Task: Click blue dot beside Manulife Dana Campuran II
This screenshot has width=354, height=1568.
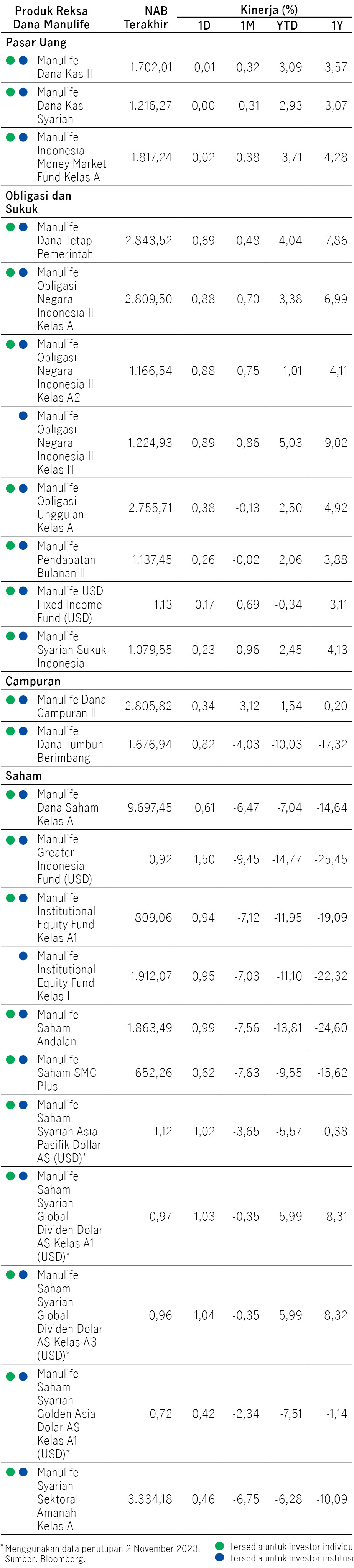Action: point(23,699)
